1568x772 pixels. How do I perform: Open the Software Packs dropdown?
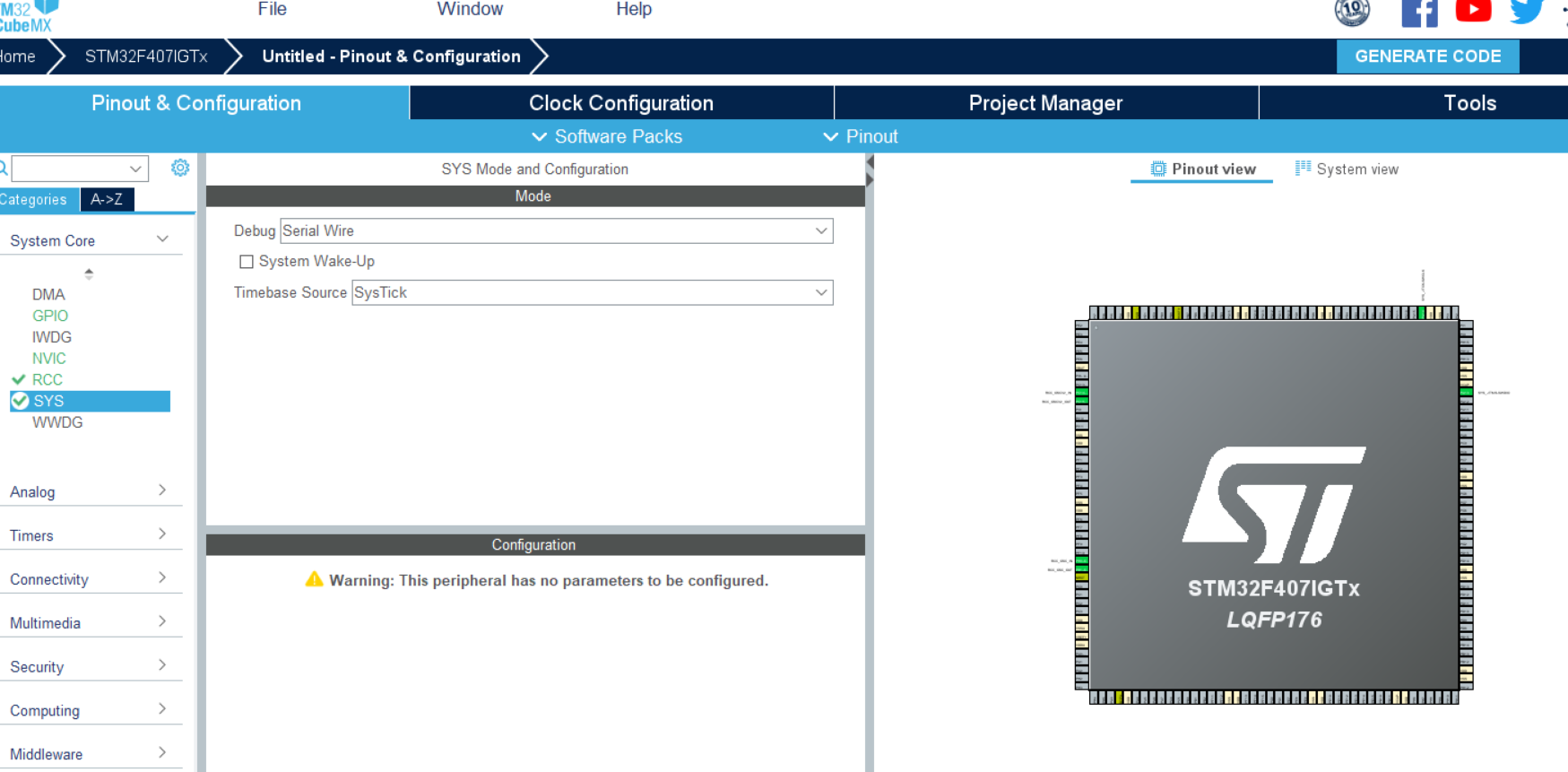pos(607,136)
